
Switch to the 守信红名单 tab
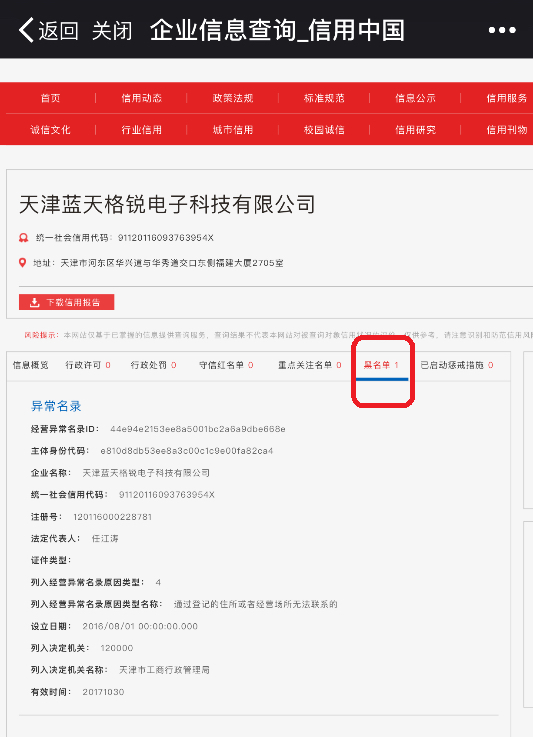226,365
